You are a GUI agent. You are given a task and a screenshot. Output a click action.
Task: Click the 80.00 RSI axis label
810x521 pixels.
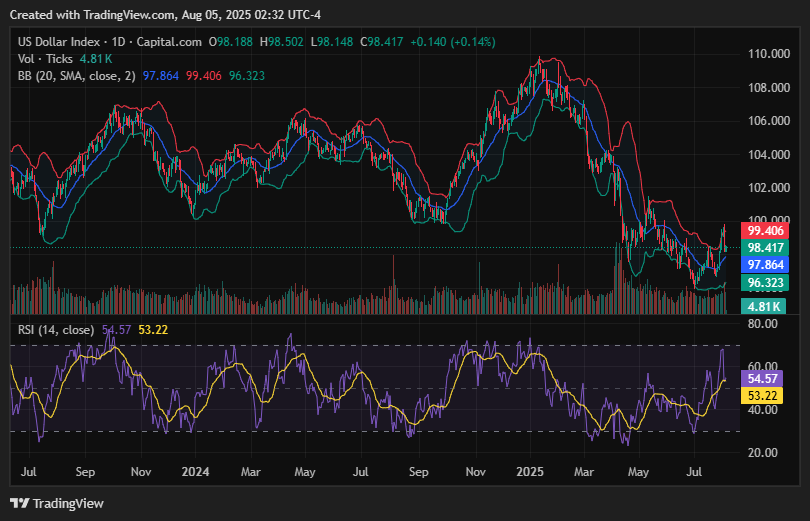762,324
